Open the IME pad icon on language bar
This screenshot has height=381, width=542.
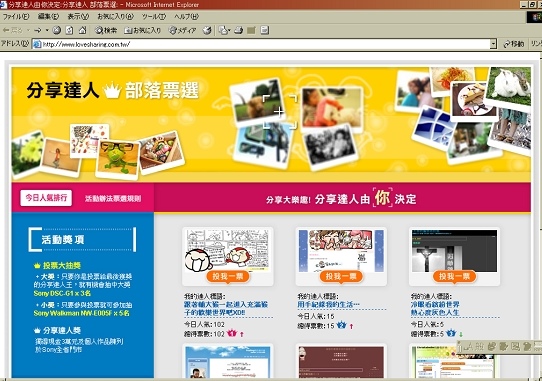[492, 346]
